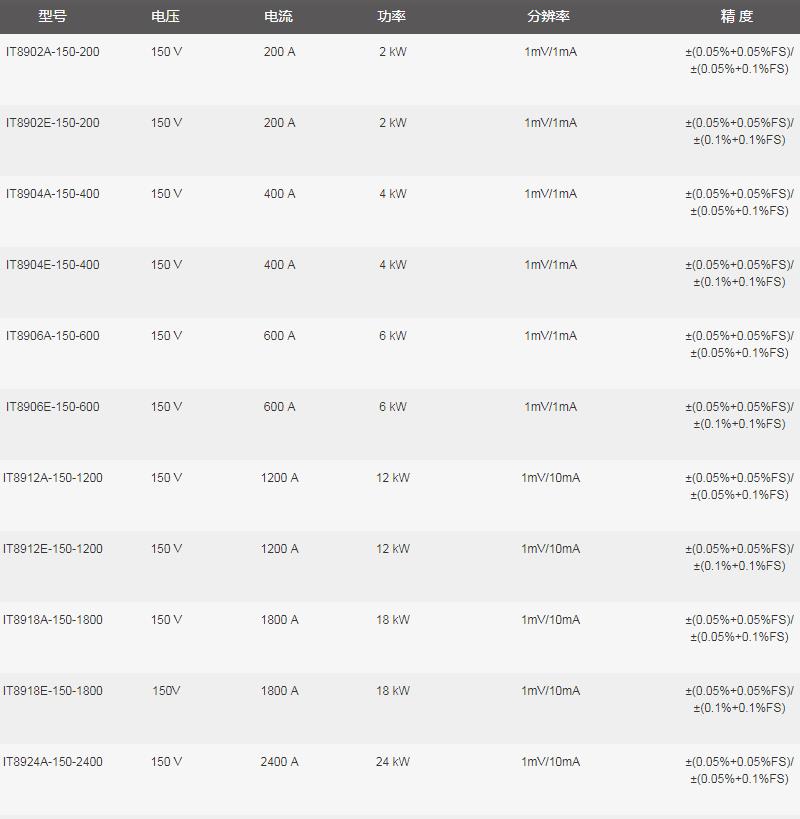This screenshot has height=819, width=800.
Task: Click the 分辨率 column header
Action: pos(549,16)
